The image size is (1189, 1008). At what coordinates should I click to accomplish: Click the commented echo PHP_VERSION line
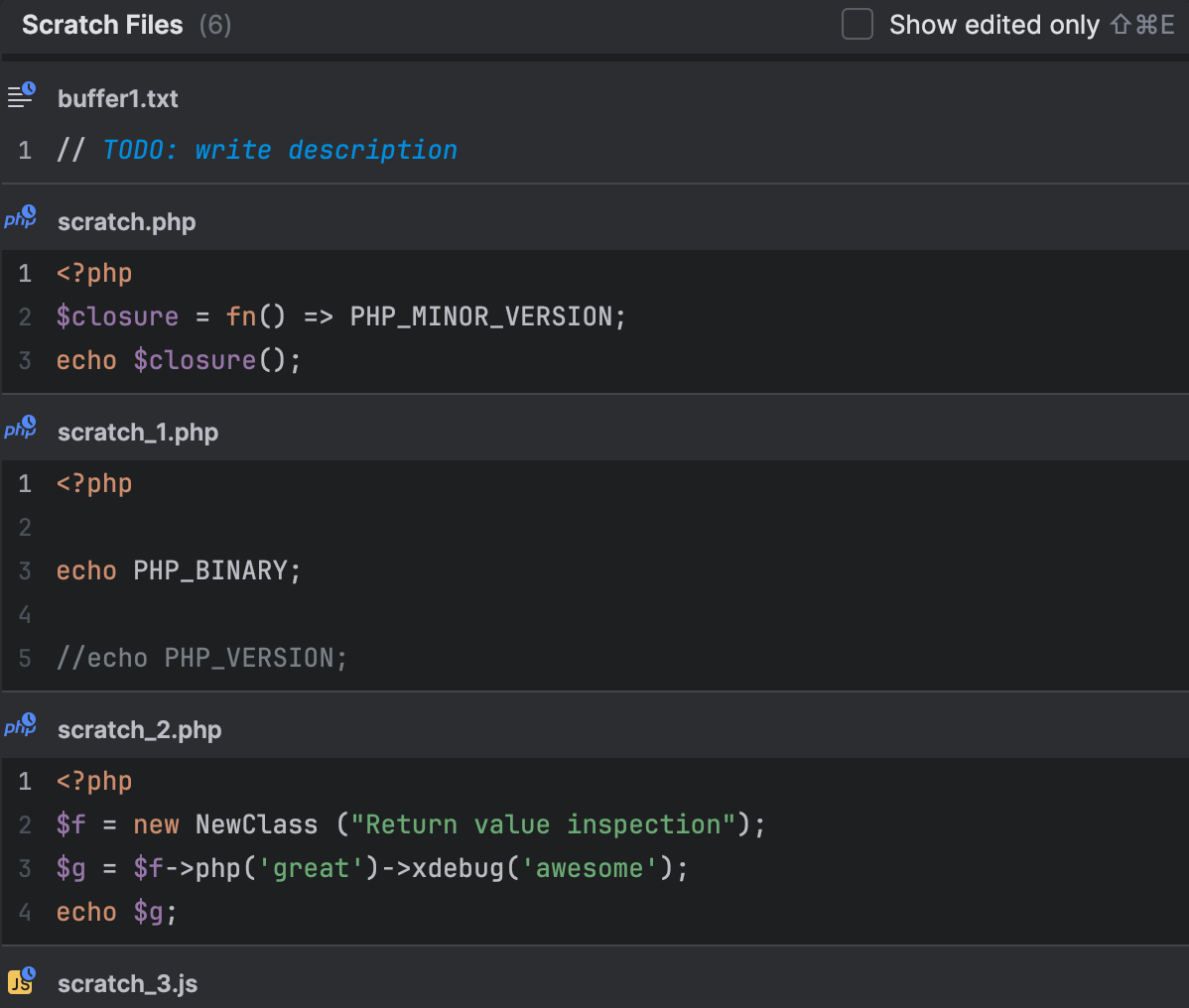coord(202,658)
